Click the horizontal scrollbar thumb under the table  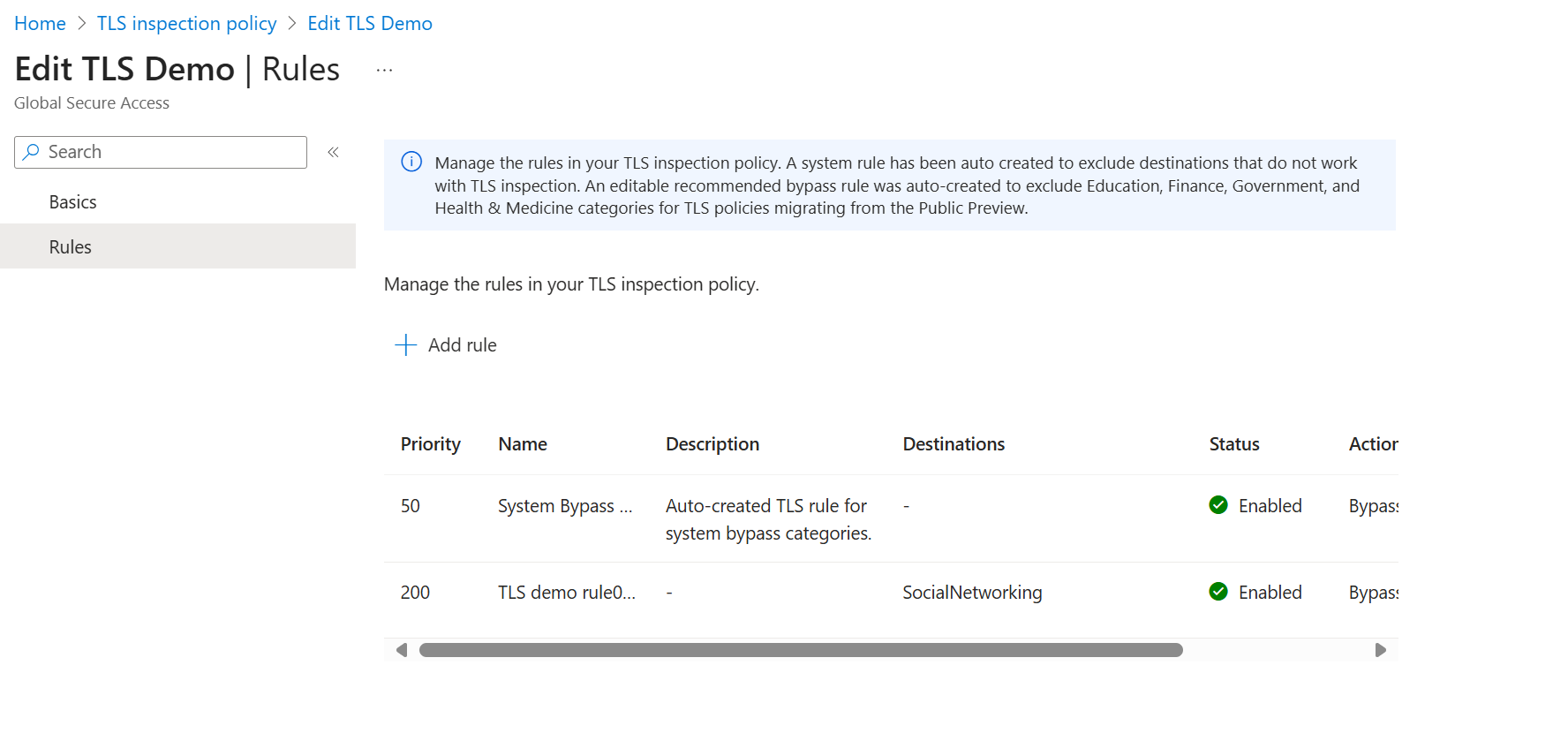pos(800,650)
